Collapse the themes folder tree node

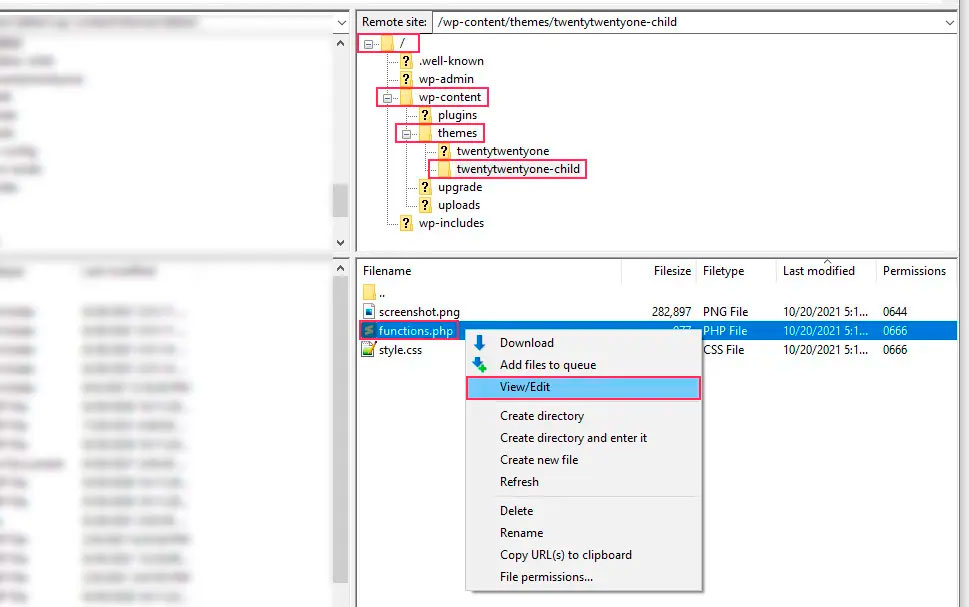406,134
